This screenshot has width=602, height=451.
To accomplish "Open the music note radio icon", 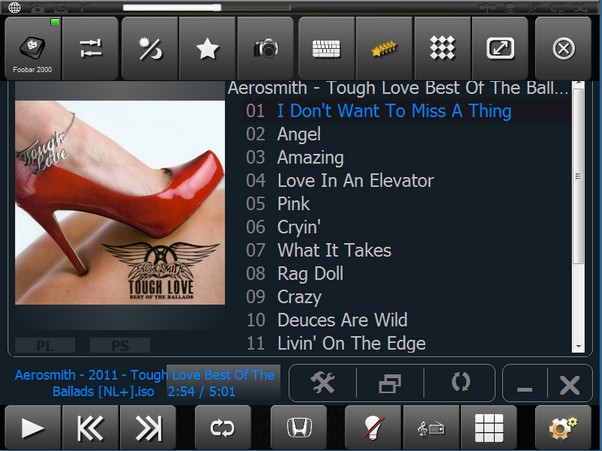I will click(431, 428).
